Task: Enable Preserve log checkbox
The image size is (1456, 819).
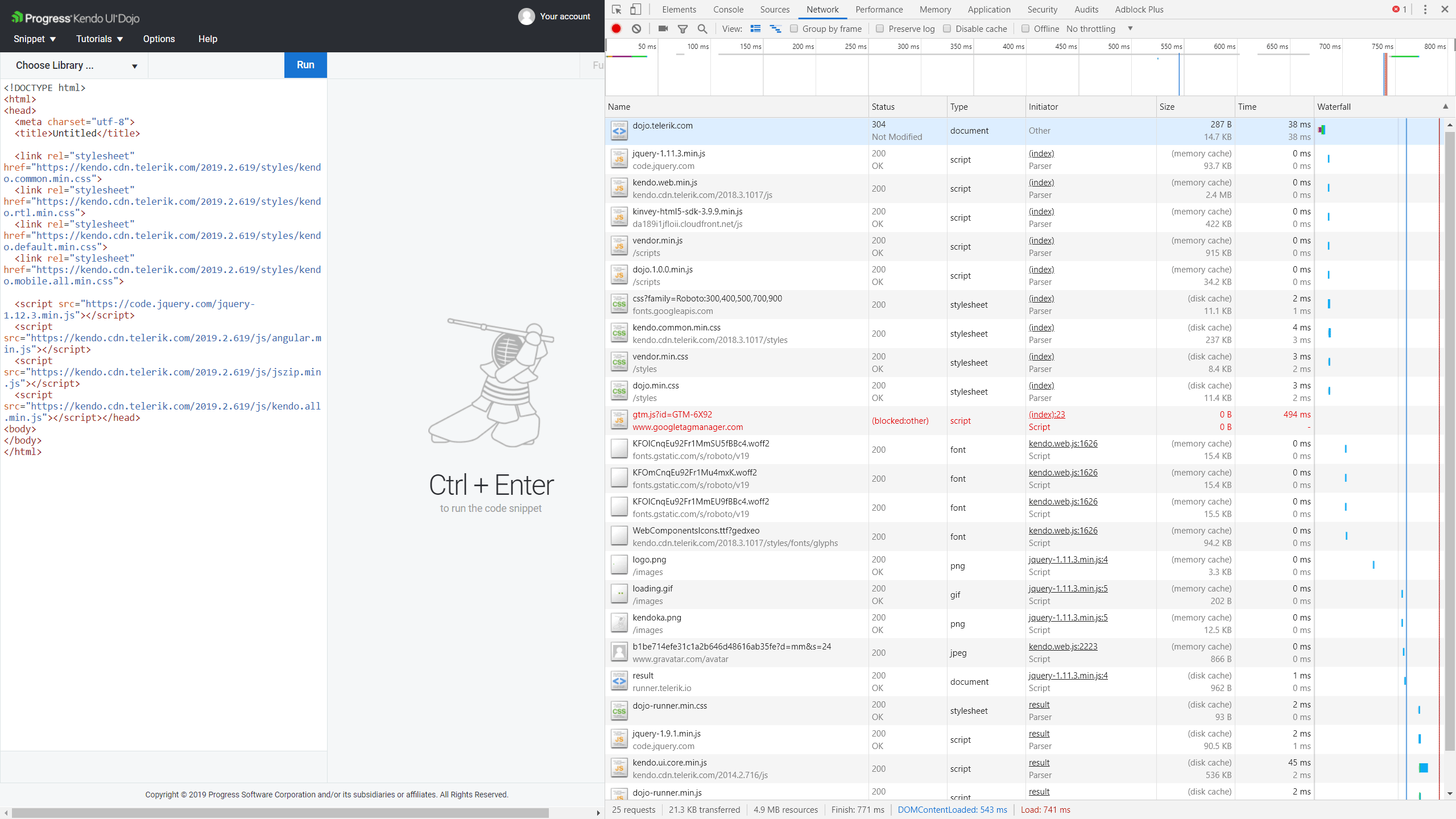Action: [x=880, y=28]
